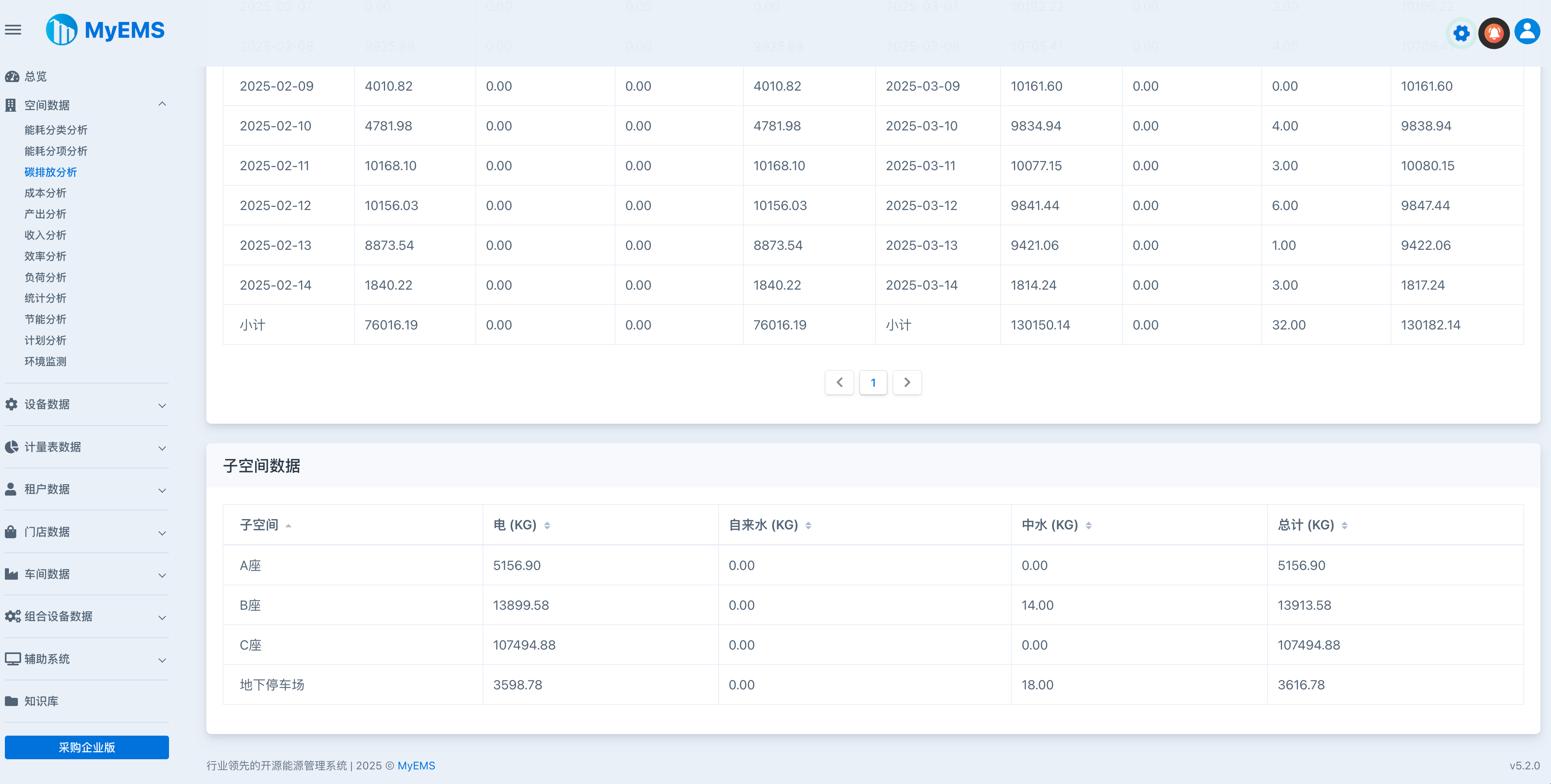Go to next table page arrow

907,382
